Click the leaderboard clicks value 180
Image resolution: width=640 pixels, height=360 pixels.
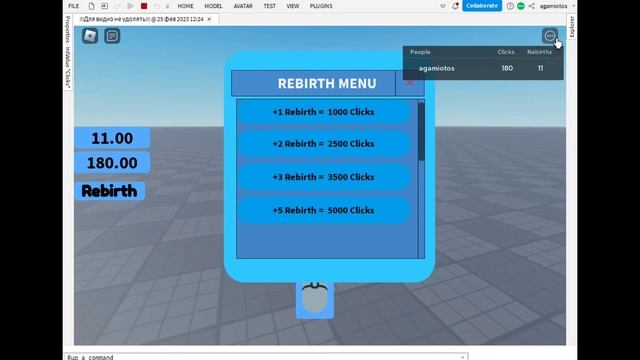[x=507, y=68]
